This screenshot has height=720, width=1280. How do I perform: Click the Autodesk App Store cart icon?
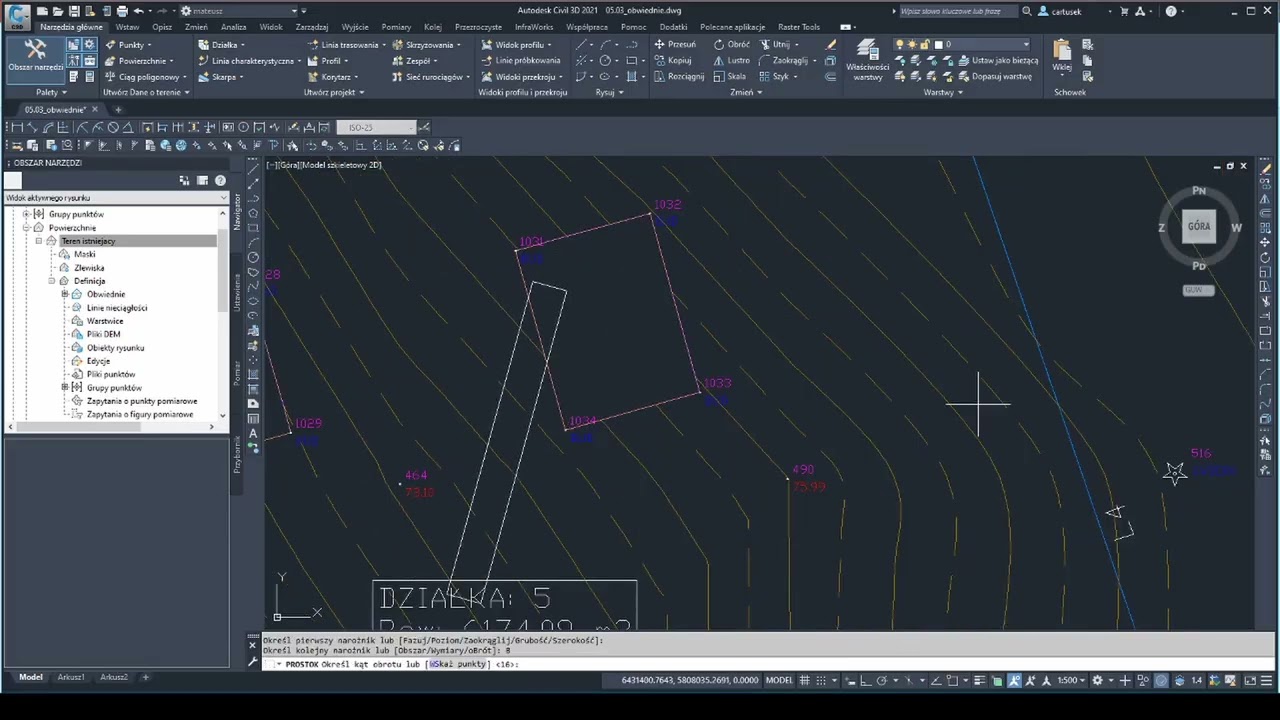coord(1126,11)
